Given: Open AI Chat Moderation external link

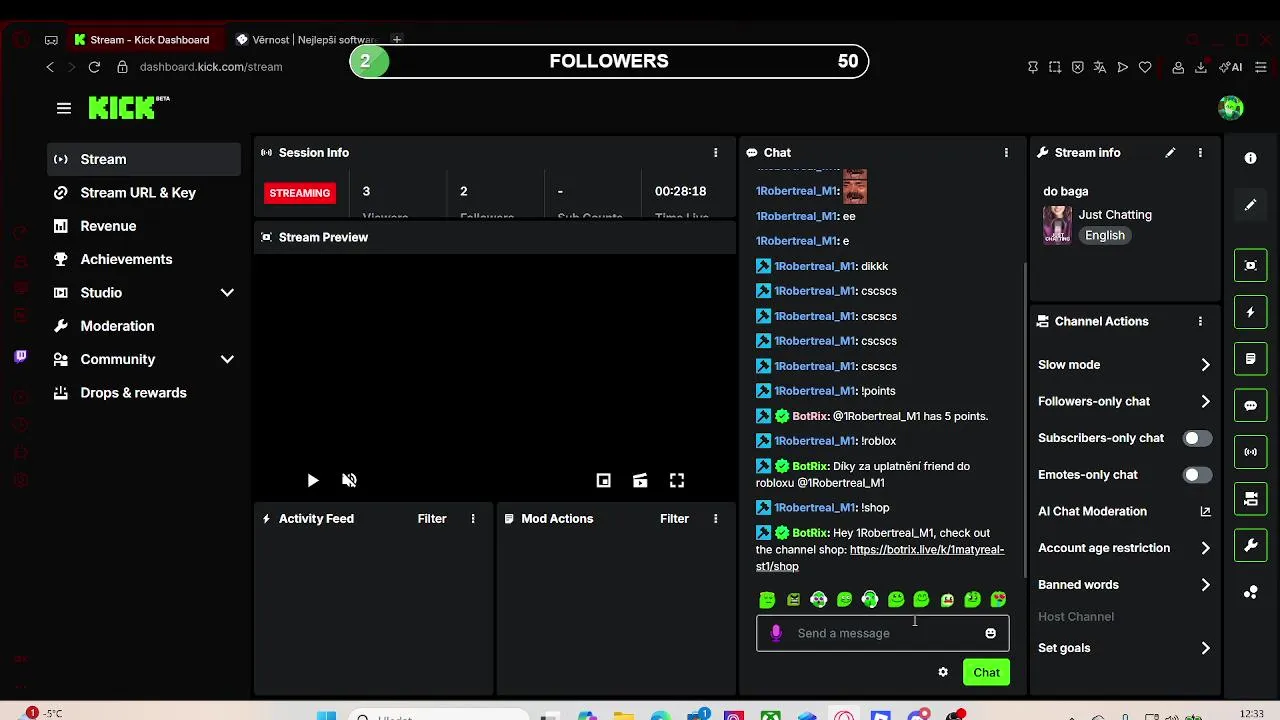Looking at the screenshot, I should (x=1205, y=511).
